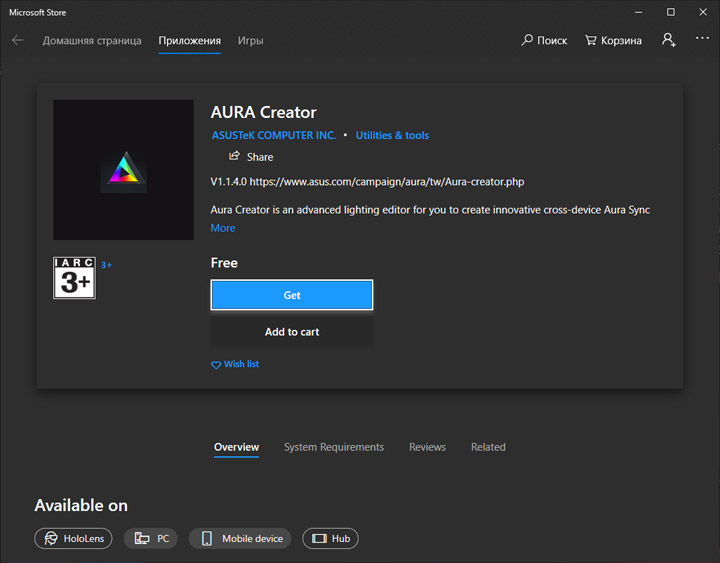This screenshot has width=720, height=563.
Task: Click the 3+ age rating link
Action: tap(106, 265)
